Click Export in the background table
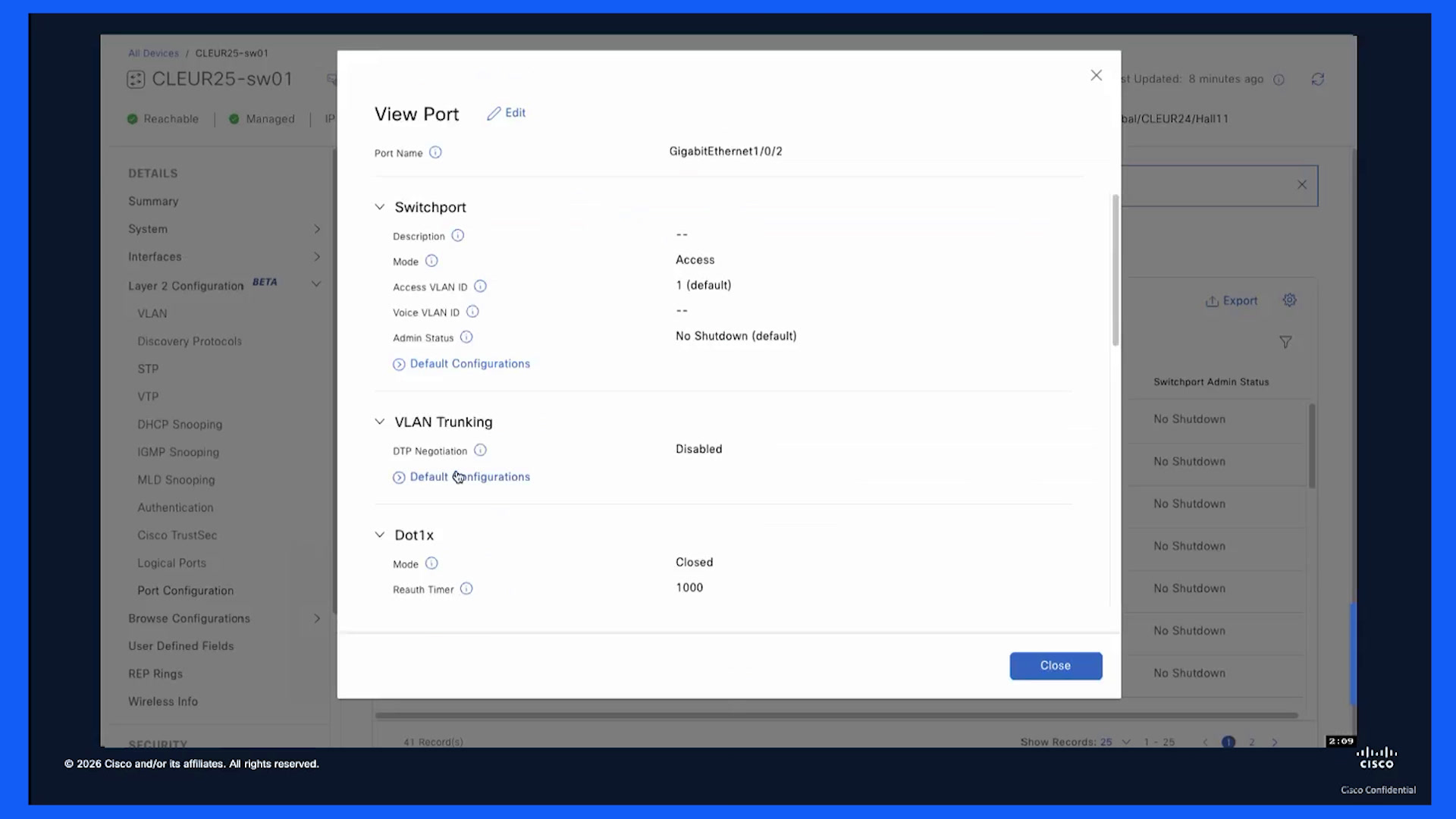1456x819 pixels. tap(1232, 301)
